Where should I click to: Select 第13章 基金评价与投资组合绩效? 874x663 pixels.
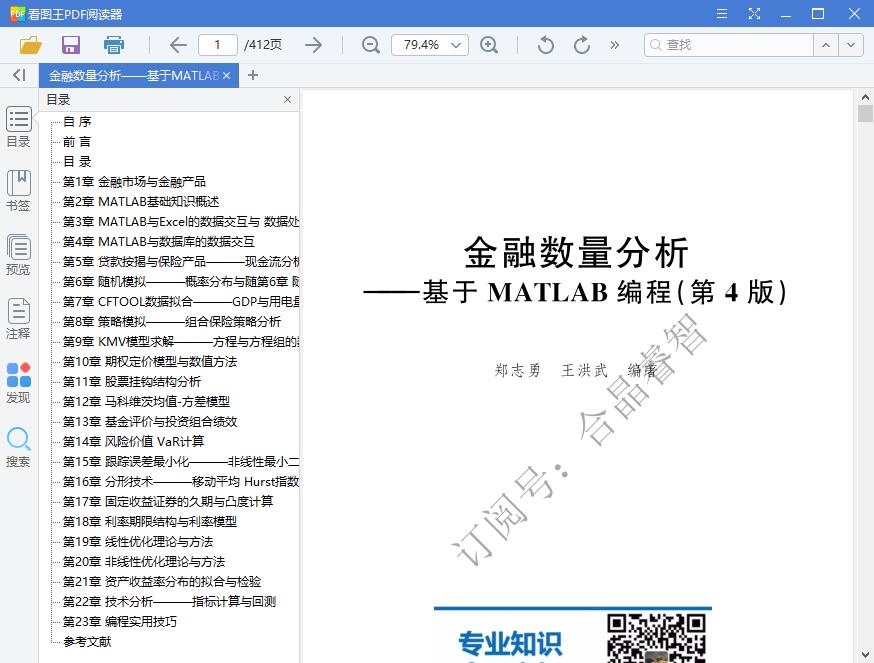pyautogui.click(x=149, y=422)
